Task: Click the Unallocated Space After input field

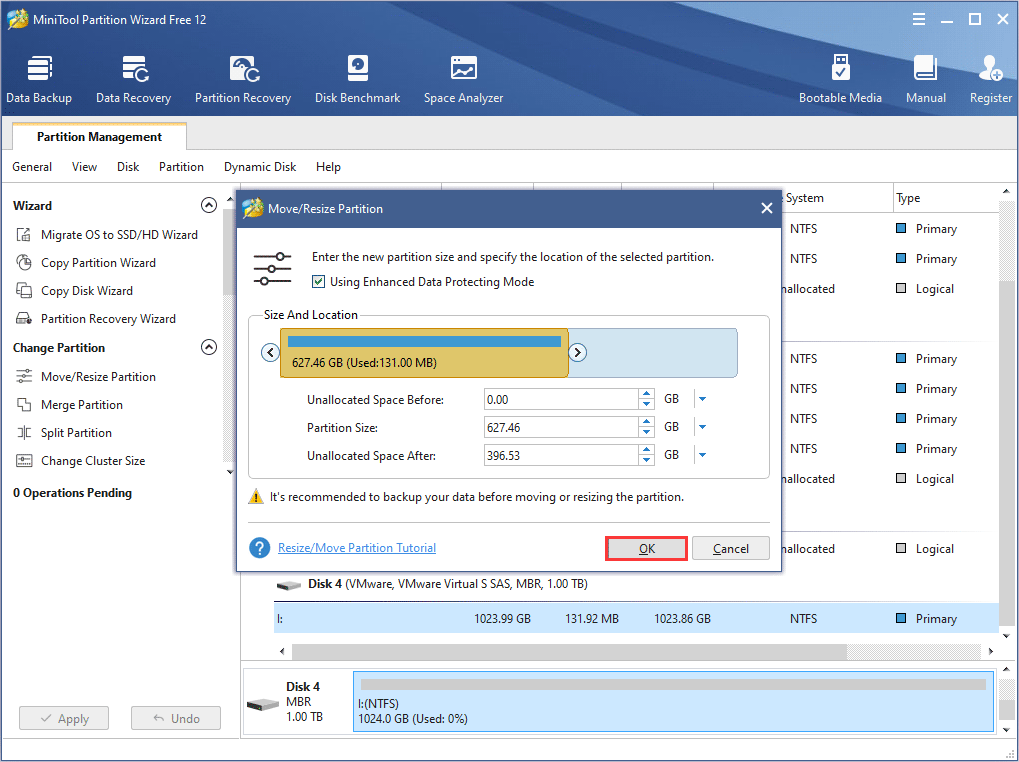Action: 561,455
